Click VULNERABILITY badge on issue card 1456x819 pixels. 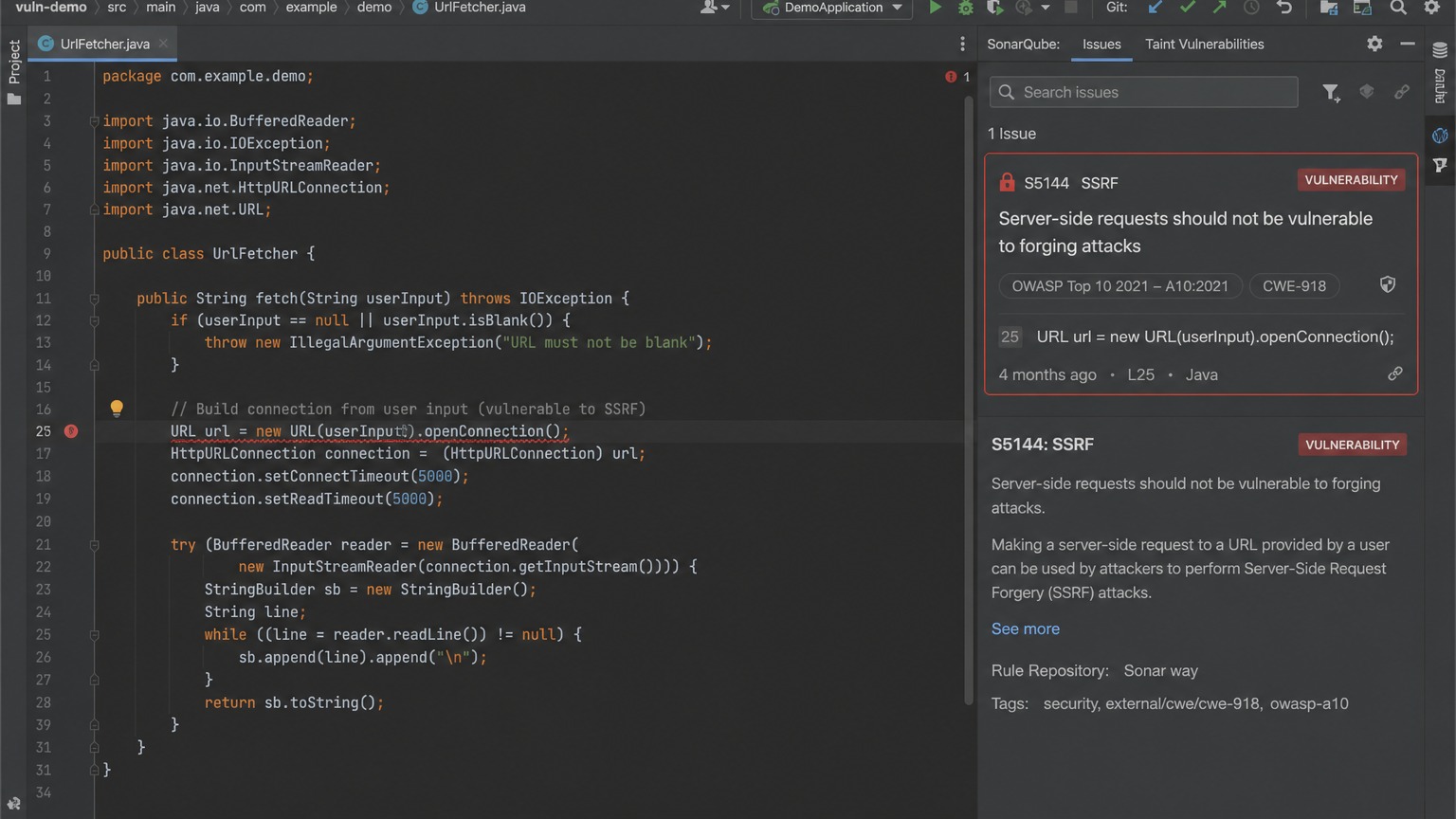coord(1351,180)
